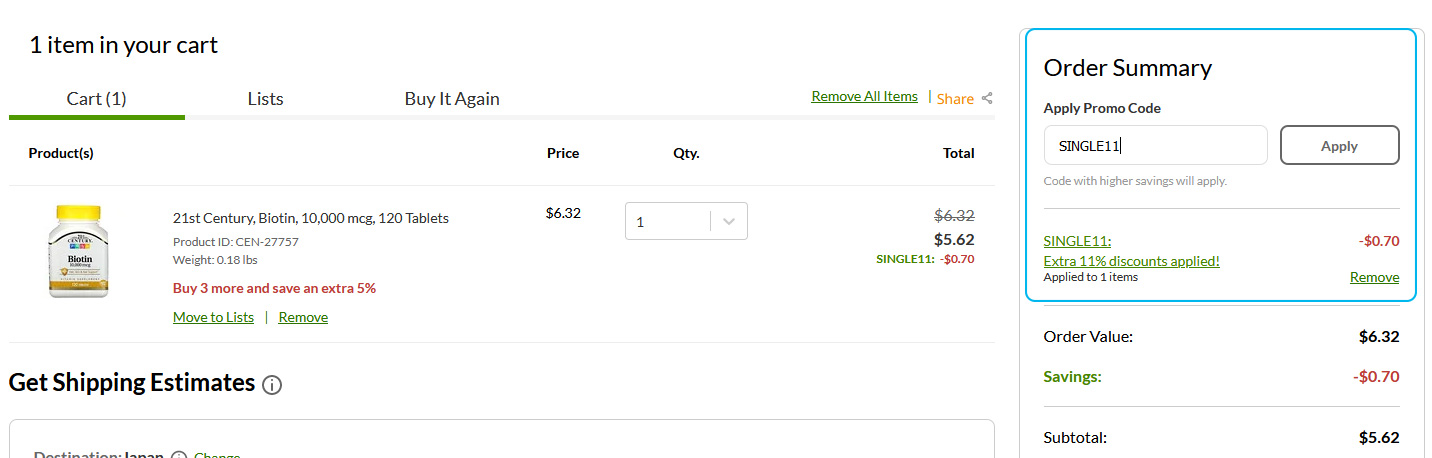
Task: Focus the promo code input field
Action: [x=1155, y=145]
